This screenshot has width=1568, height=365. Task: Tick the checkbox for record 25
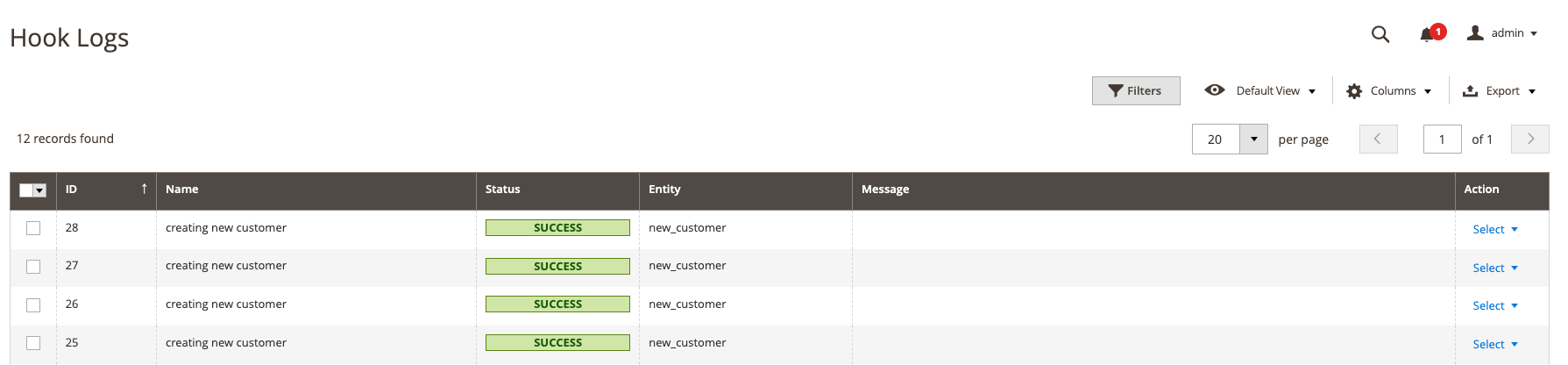33,343
